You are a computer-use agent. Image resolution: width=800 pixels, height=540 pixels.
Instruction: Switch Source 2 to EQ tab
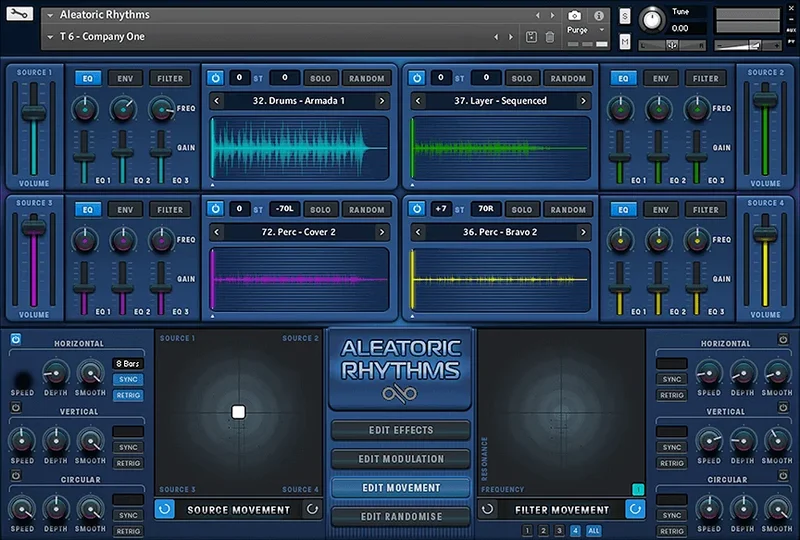[x=623, y=78]
